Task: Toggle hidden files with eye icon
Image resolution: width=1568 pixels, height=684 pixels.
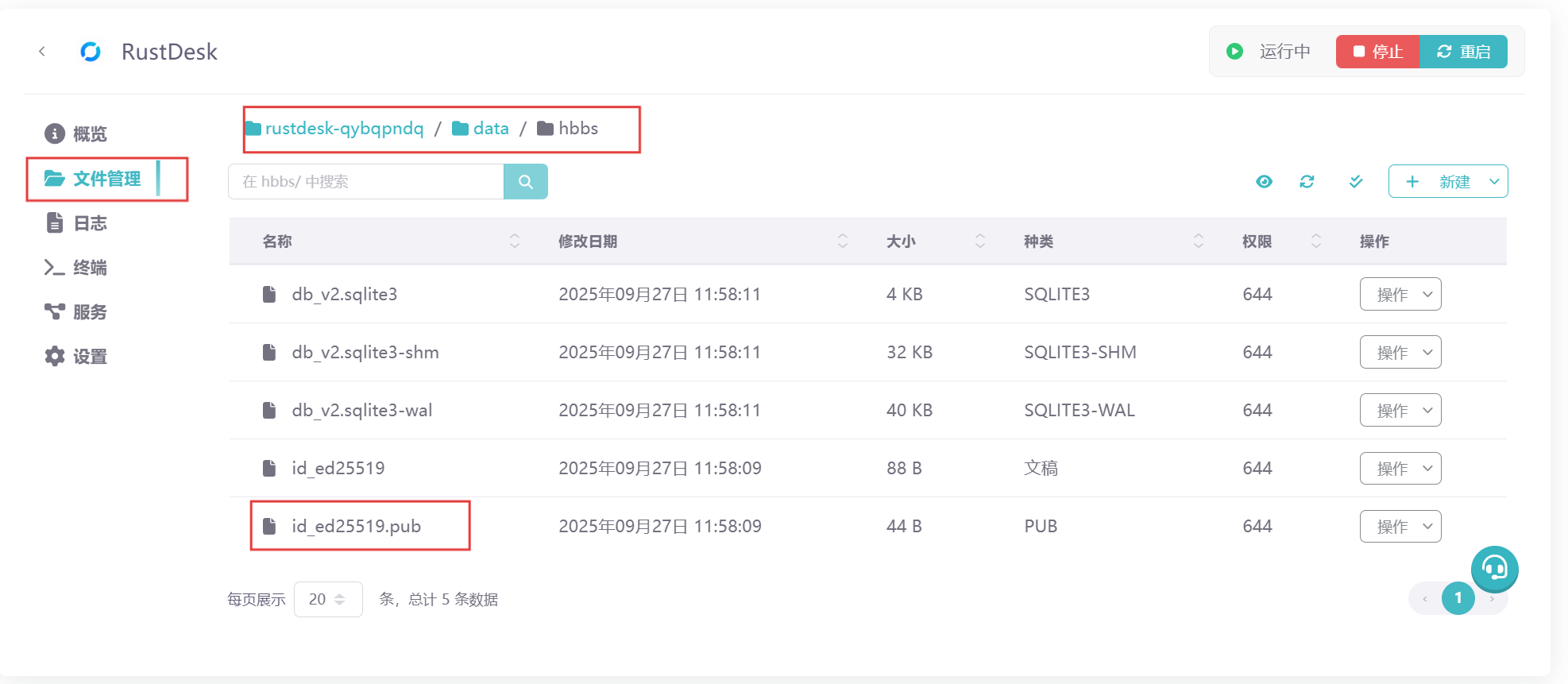Action: pyautogui.click(x=1264, y=182)
